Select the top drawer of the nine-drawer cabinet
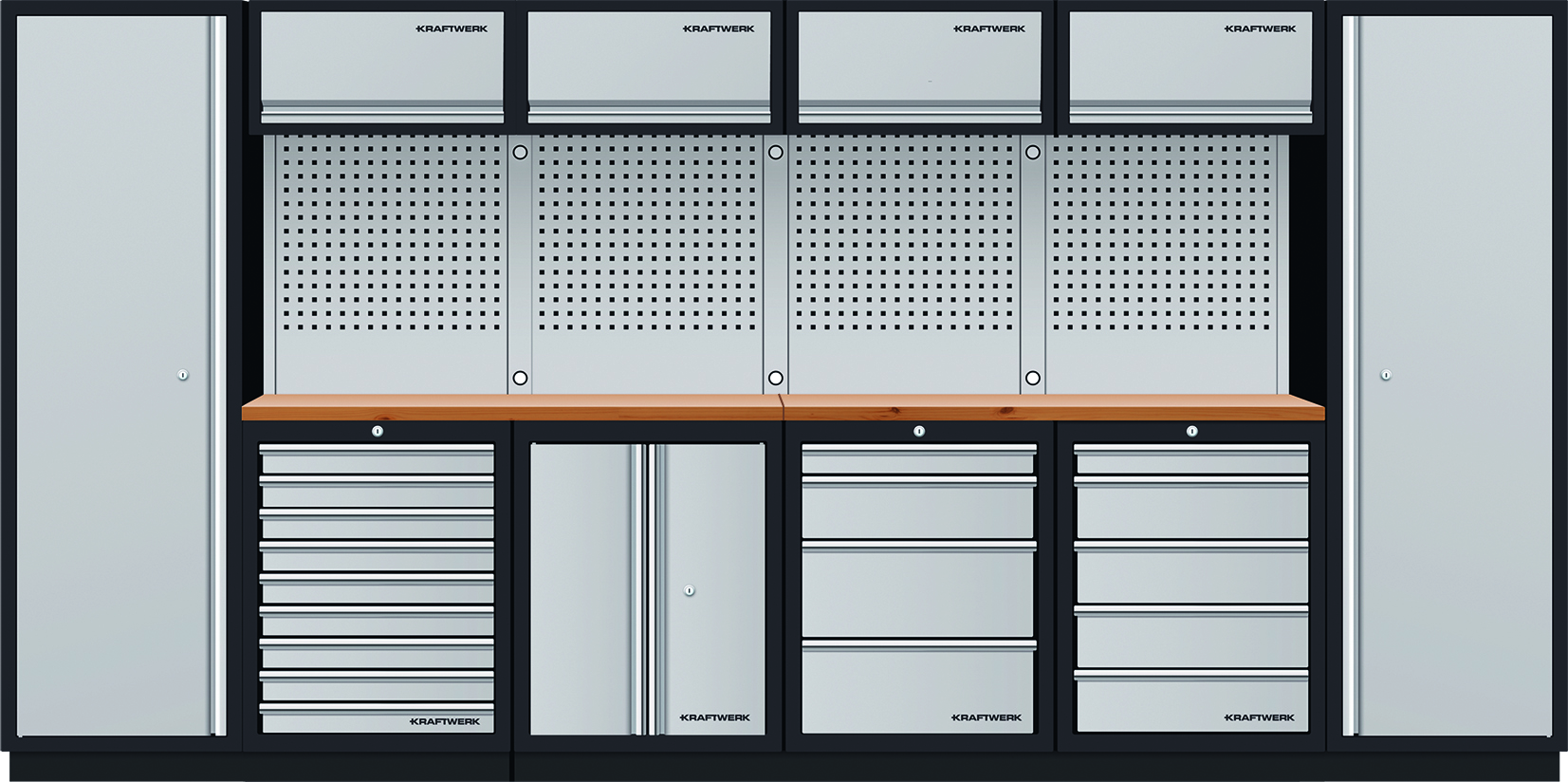This screenshot has height=782, width=1568. [x=377, y=460]
